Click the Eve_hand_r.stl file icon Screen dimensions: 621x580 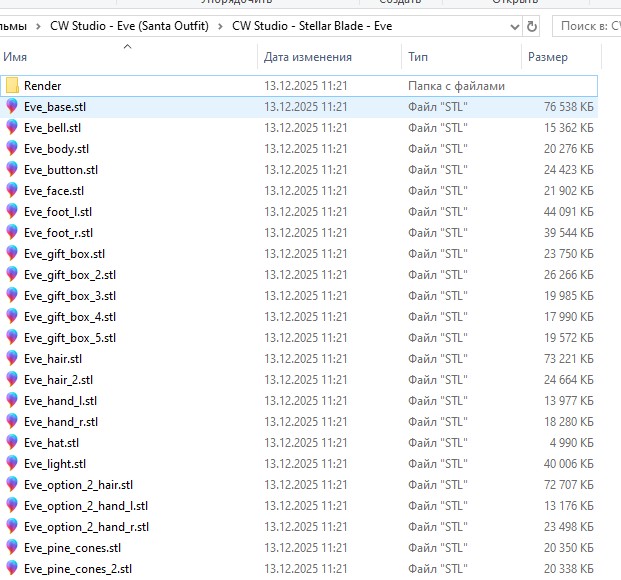pos(12,422)
